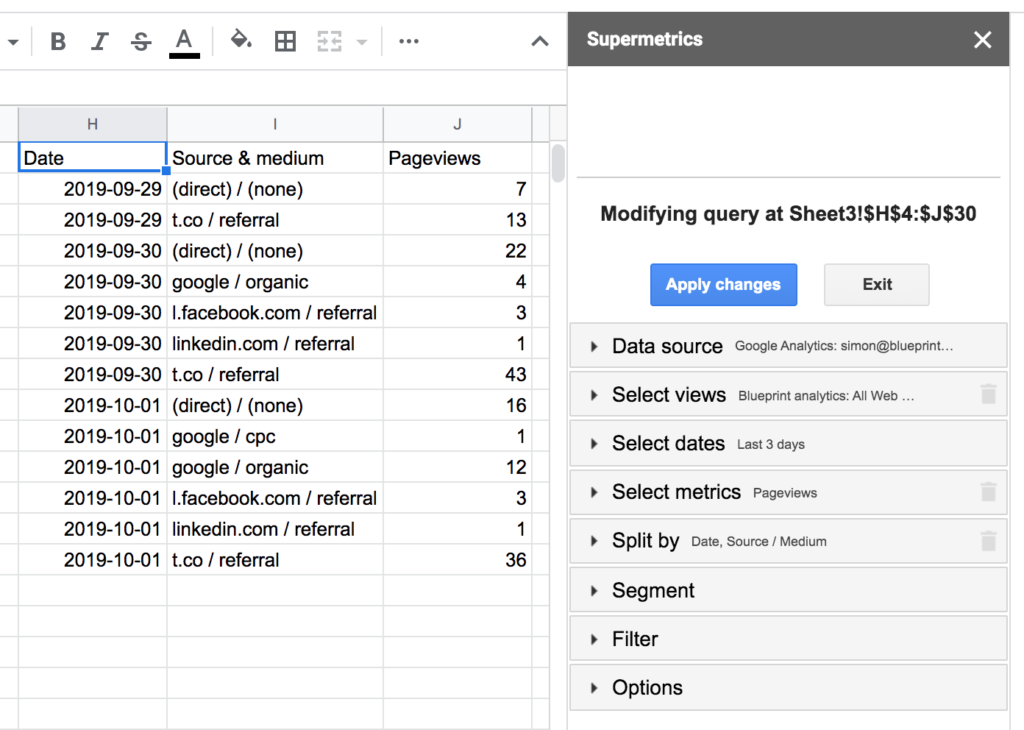
Task: Clear the Split by setting via trash icon
Action: tap(988, 541)
